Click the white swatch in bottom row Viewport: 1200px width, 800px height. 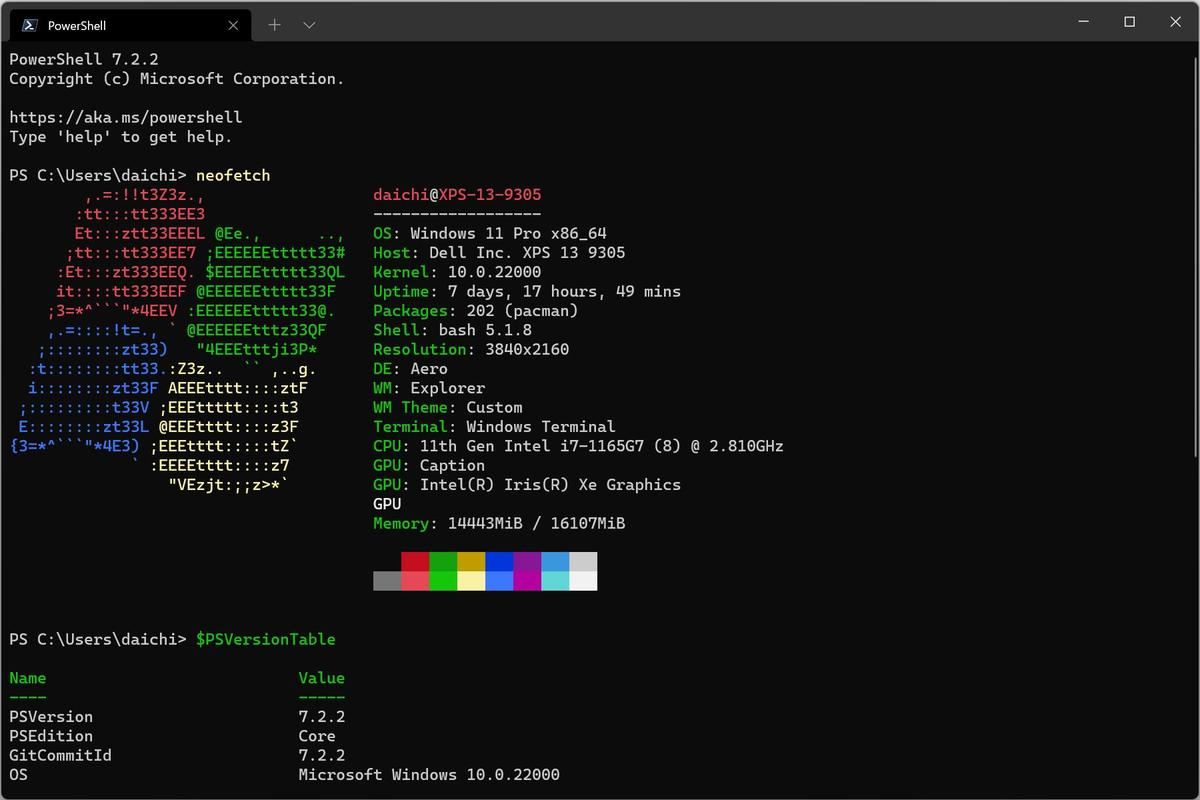click(x=583, y=581)
